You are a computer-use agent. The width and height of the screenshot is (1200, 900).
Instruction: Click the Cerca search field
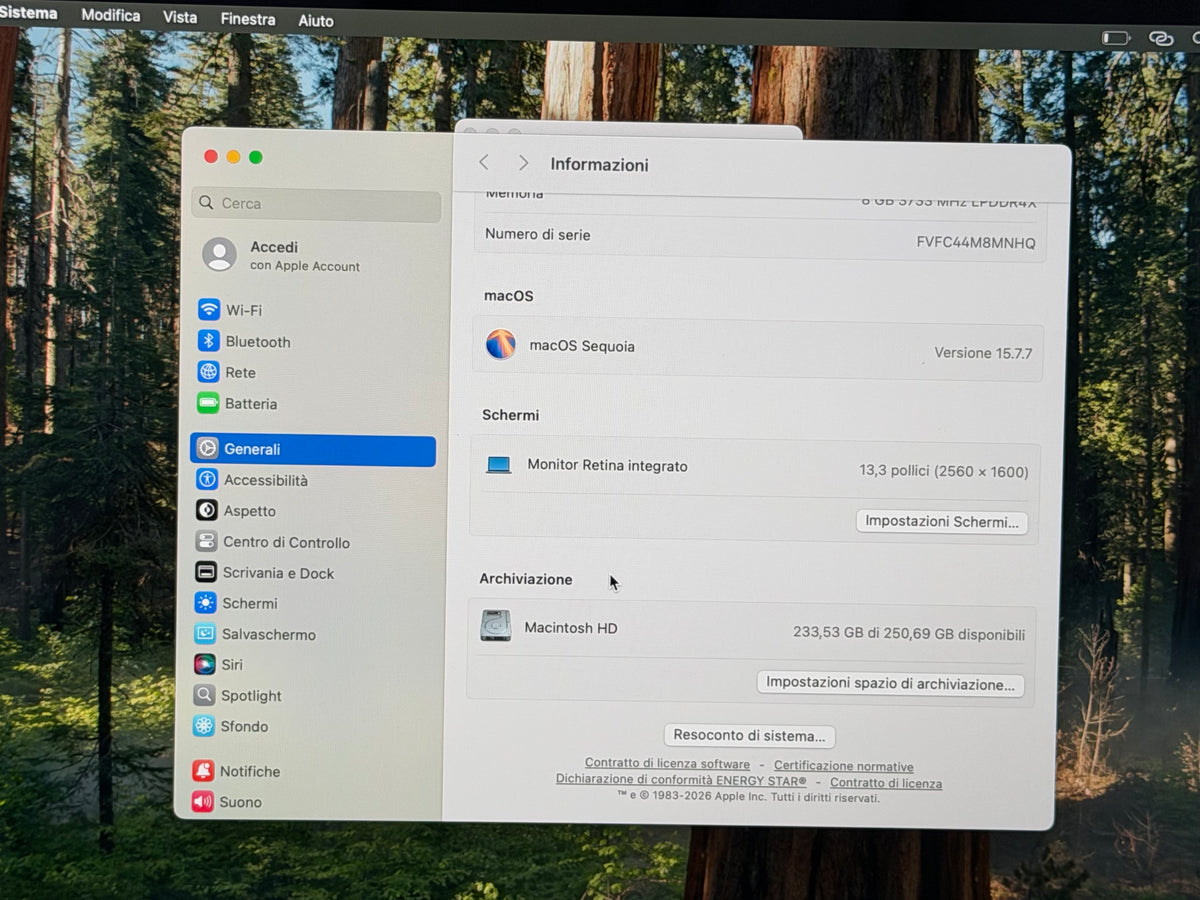click(316, 204)
